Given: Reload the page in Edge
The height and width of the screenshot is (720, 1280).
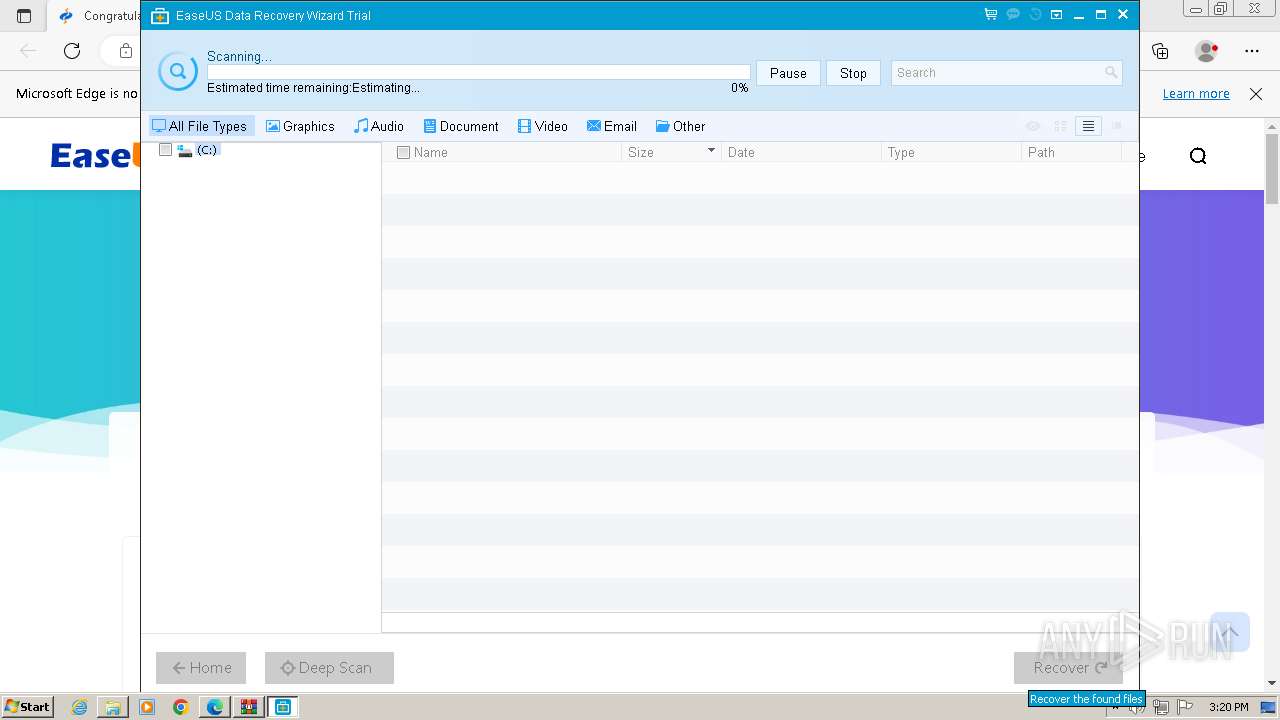Looking at the screenshot, I should tap(72, 51).
